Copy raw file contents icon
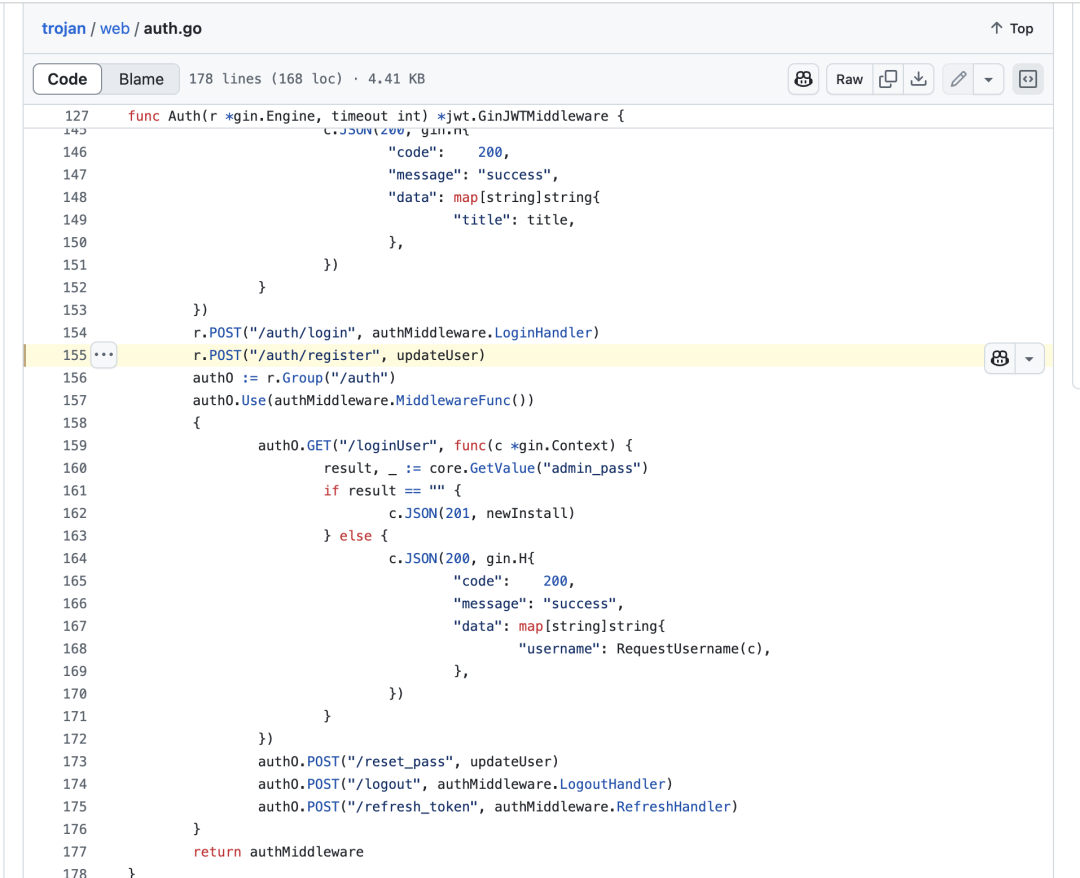 pos(888,79)
